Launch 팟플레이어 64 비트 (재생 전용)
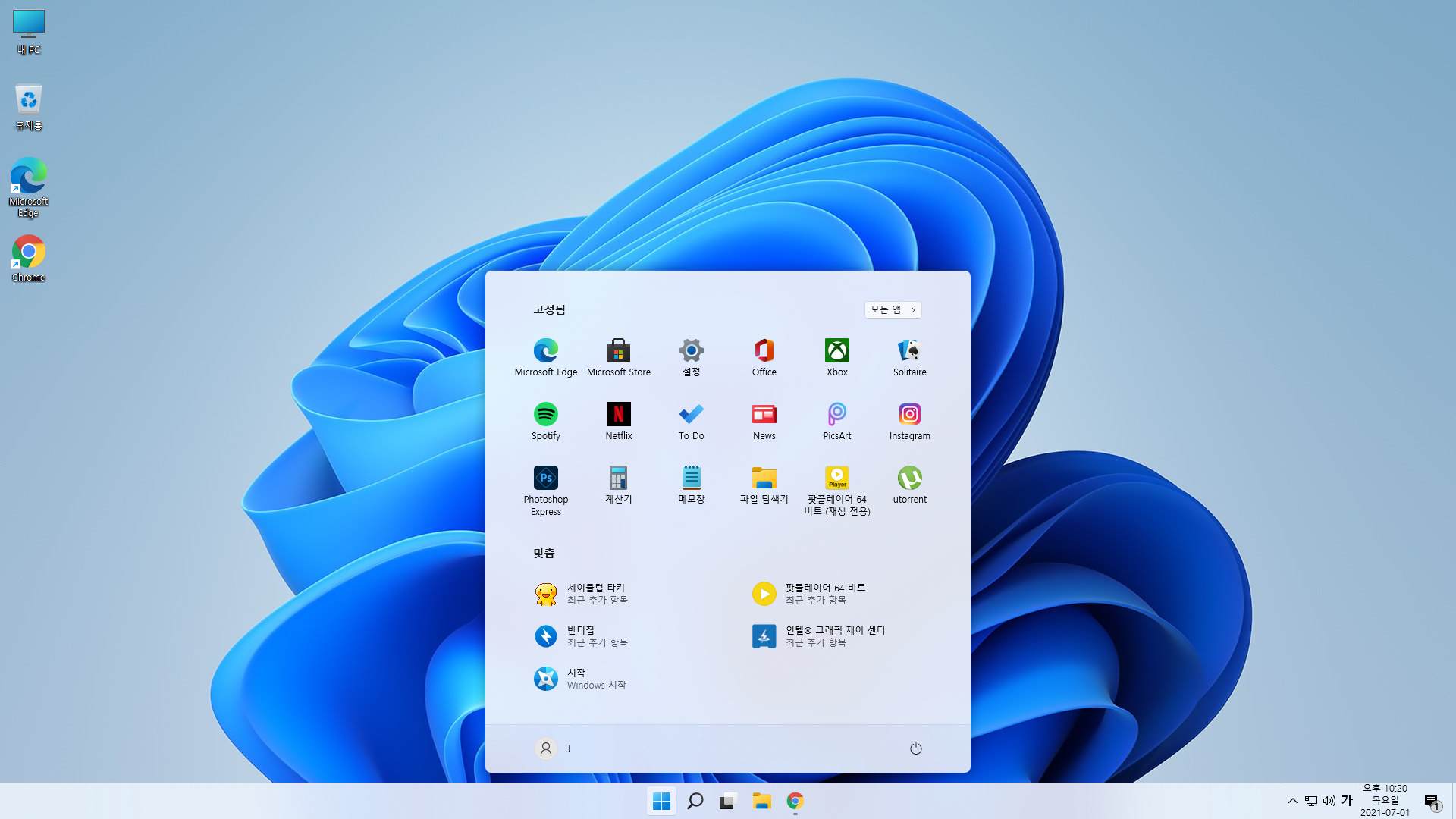The width and height of the screenshot is (1456, 819). 837,491
